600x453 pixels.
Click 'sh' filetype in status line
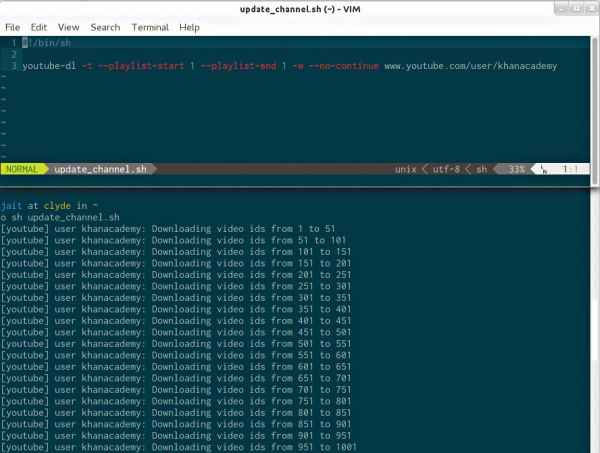click(481, 169)
